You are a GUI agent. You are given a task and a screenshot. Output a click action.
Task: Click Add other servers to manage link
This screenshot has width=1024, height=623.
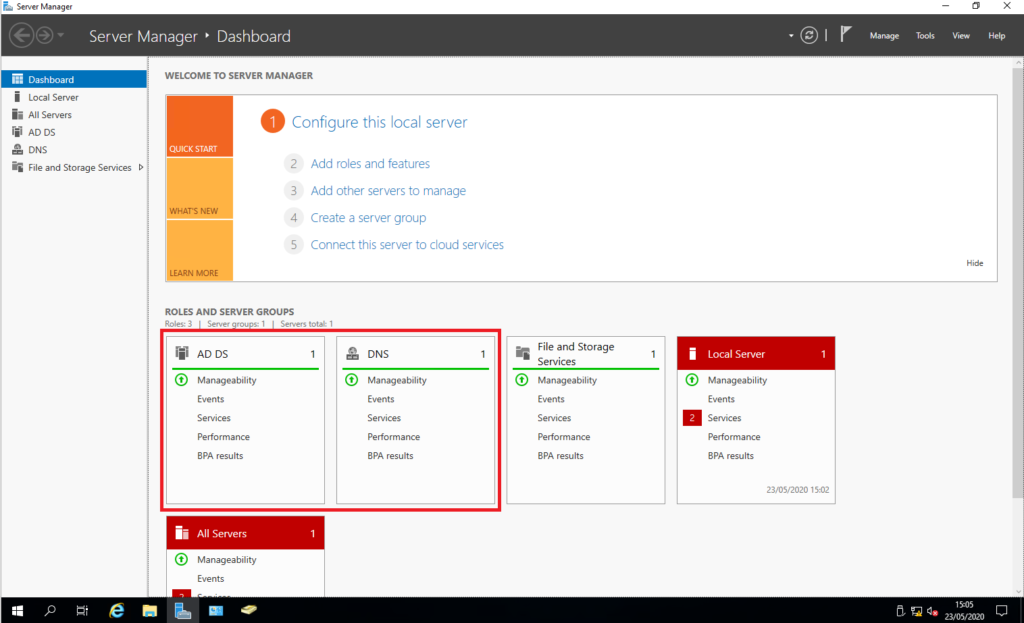(x=389, y=191)
